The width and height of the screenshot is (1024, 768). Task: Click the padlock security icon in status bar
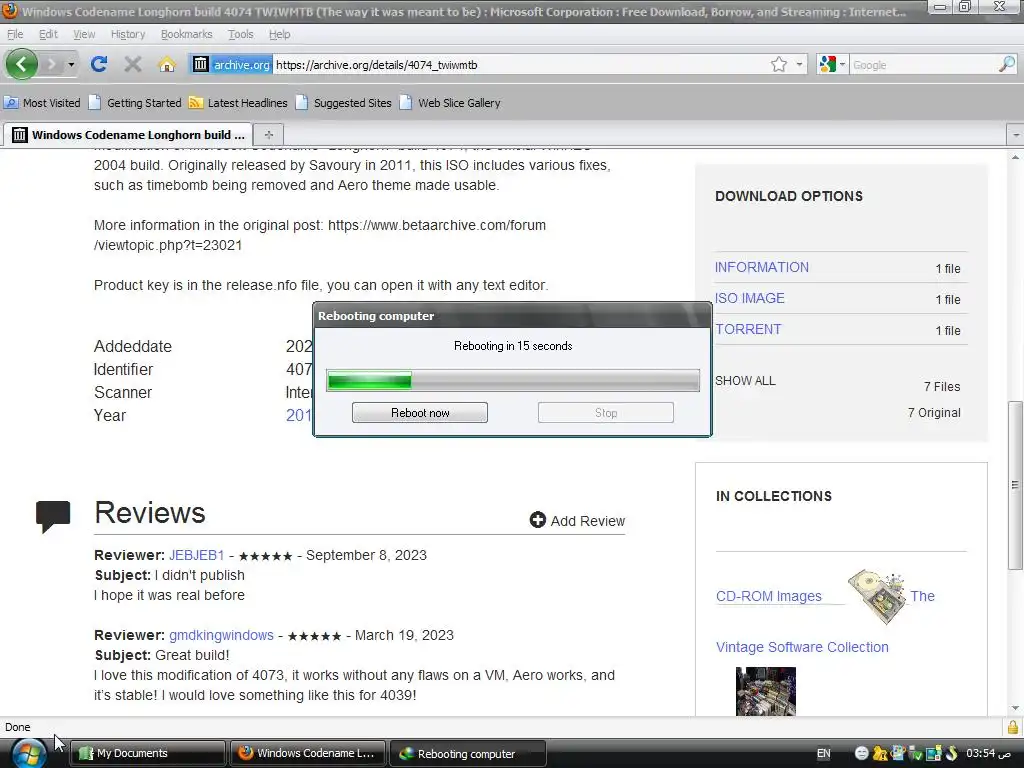pos(1013,727)
